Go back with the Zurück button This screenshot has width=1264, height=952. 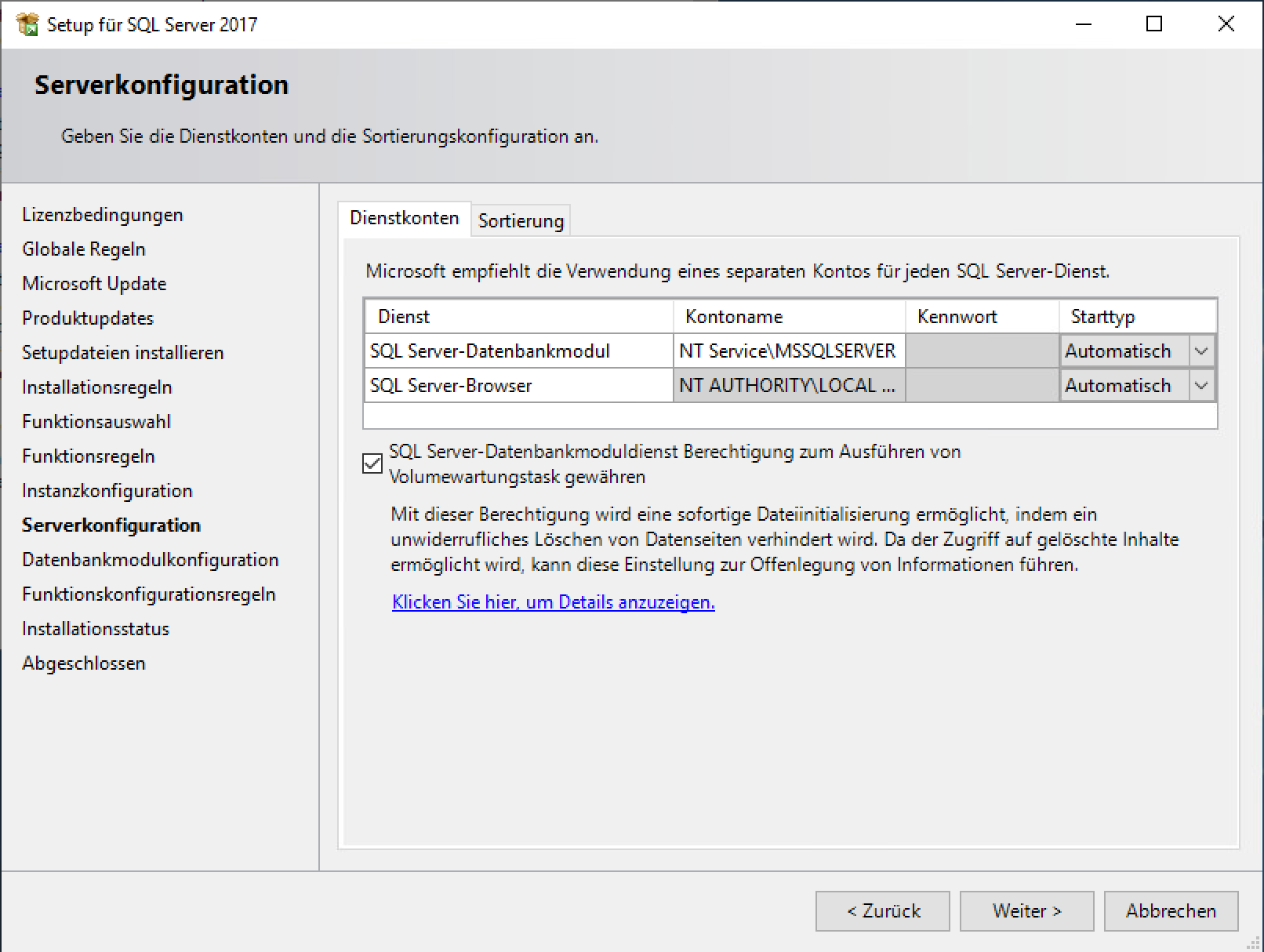(x=882, y=910)
